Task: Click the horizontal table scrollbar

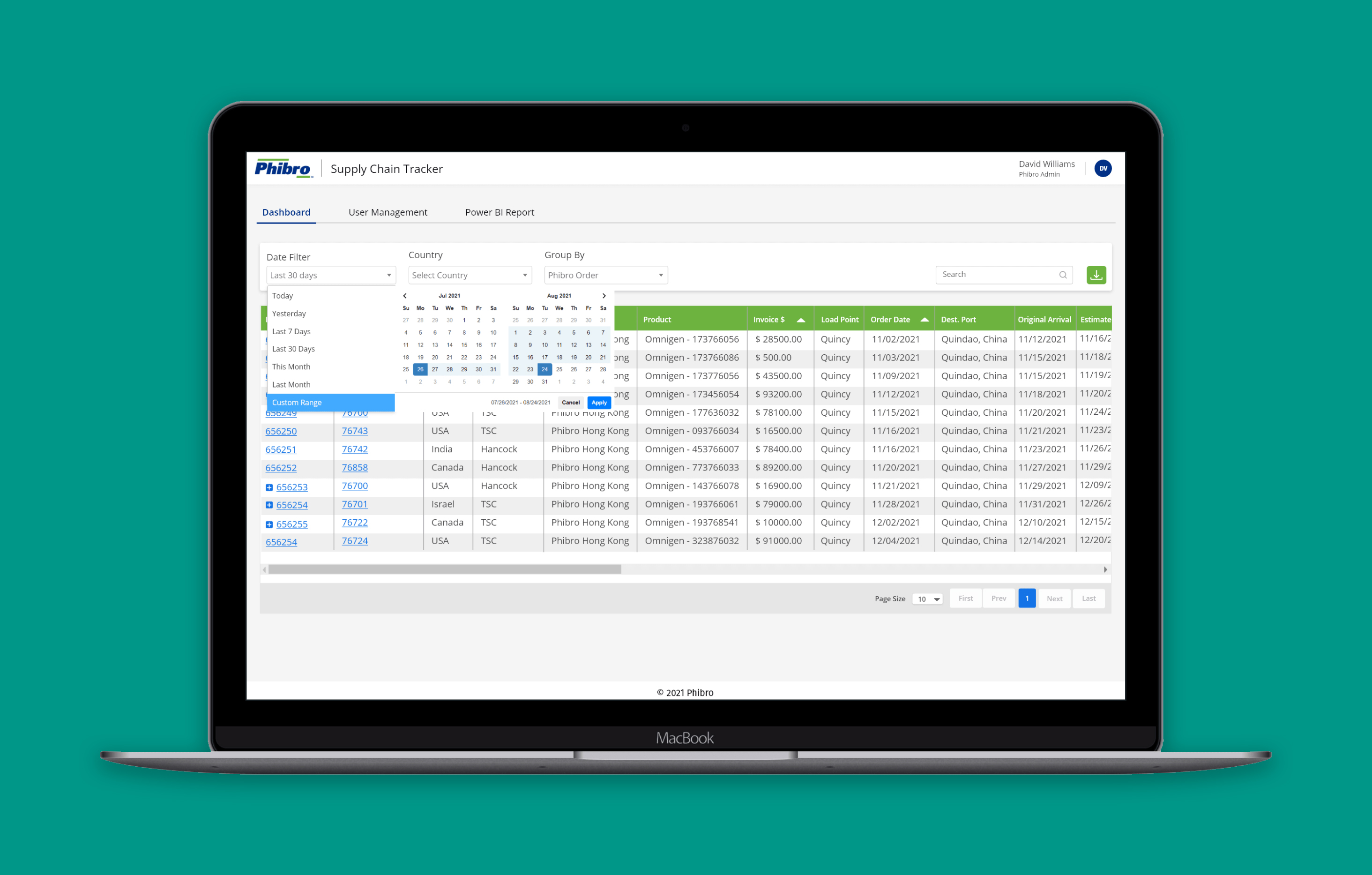Action: [444, 569]
